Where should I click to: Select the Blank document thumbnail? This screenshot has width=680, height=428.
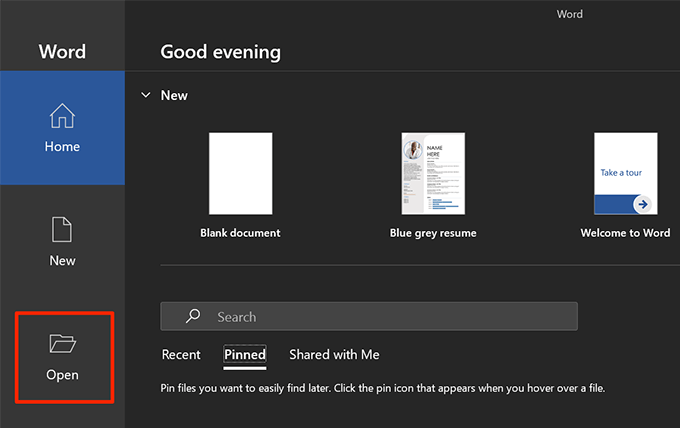[x=240, y=173]
